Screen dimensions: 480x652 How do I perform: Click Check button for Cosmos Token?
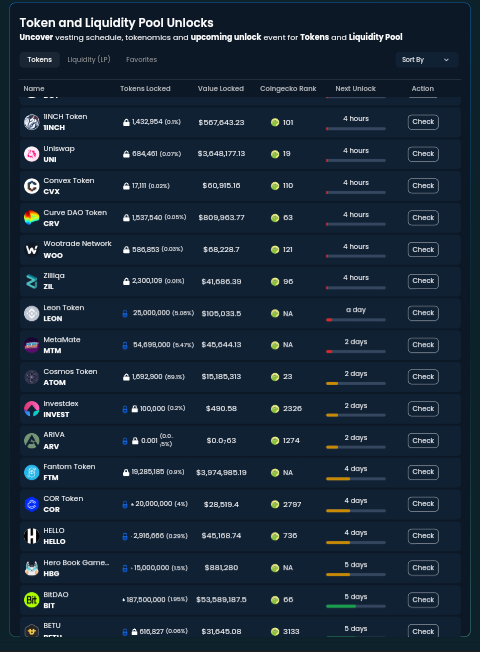click(423, 377)
